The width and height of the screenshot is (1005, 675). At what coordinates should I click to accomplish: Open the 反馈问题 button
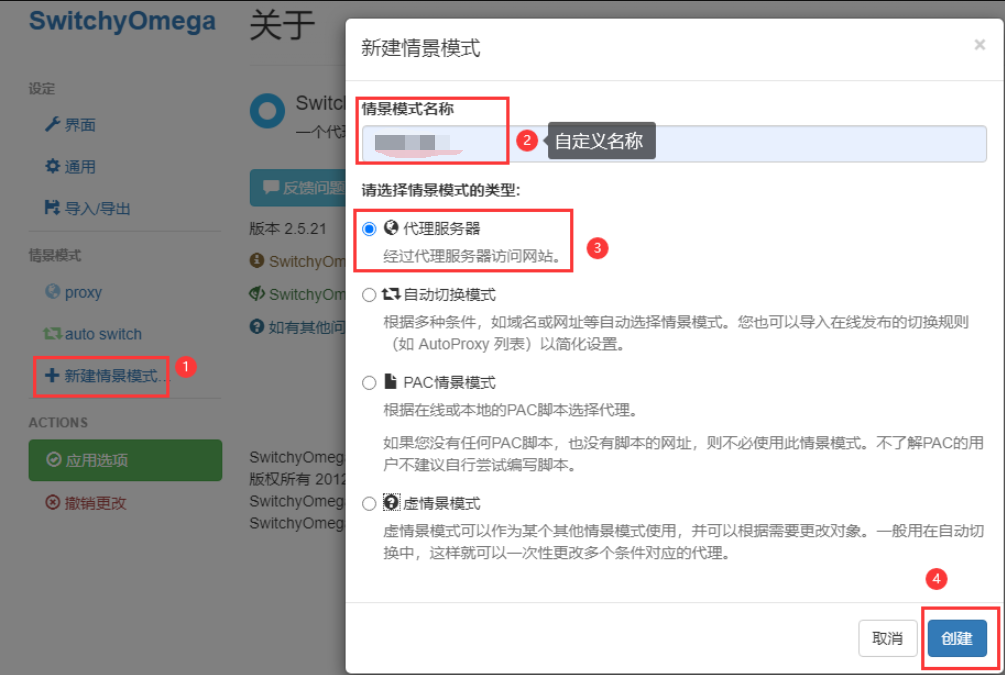(296, 187)
